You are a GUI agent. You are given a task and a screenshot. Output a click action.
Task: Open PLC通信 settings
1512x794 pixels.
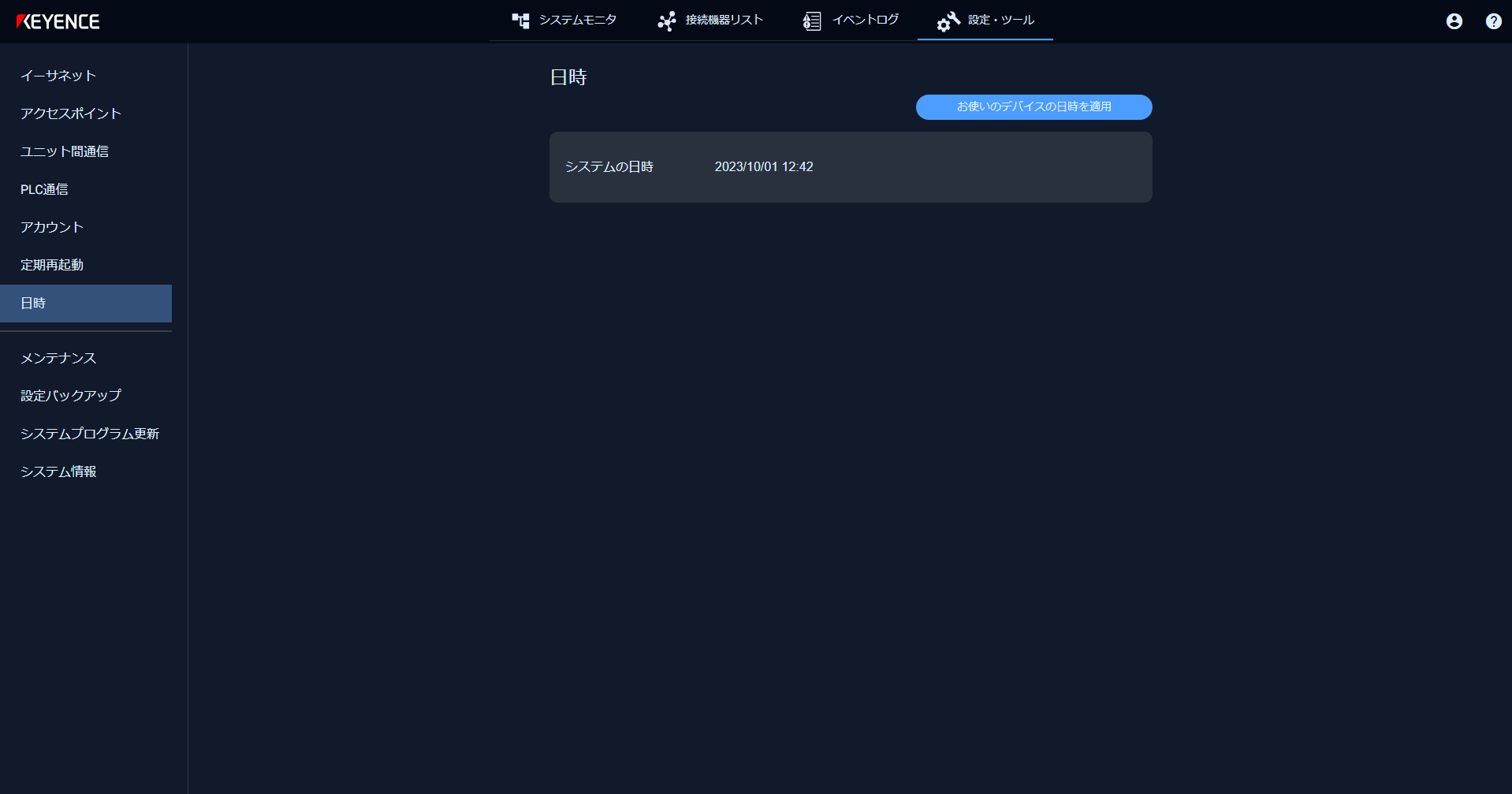[43, 189]
